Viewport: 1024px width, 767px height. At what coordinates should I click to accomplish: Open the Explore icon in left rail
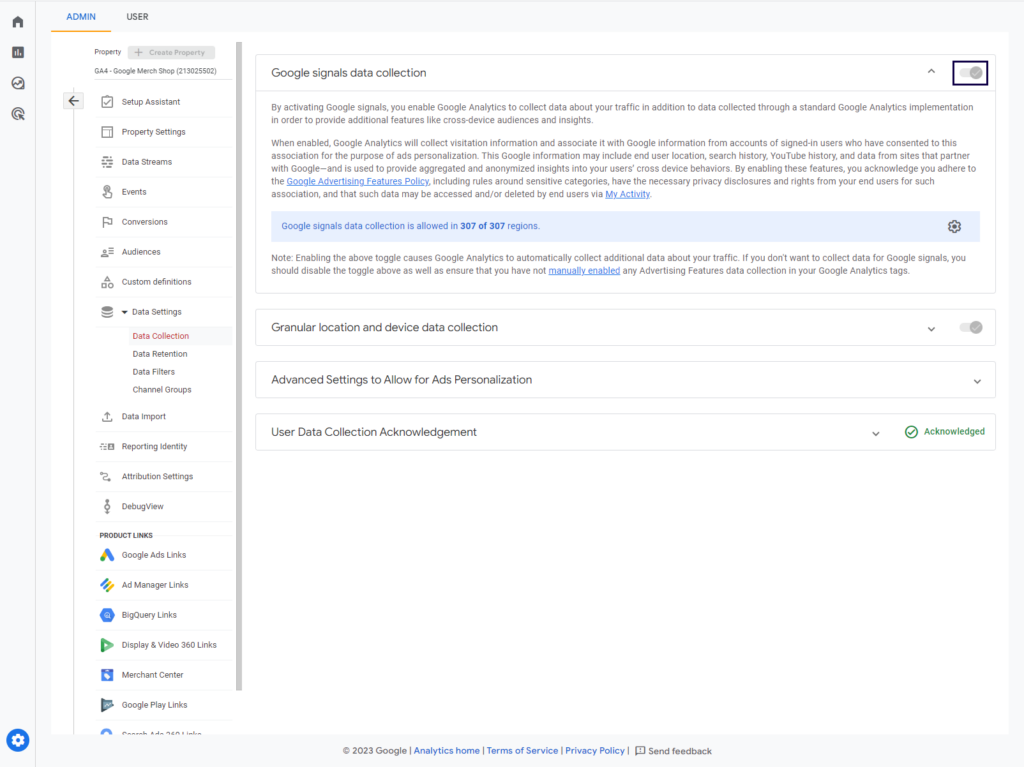(18, 83)
